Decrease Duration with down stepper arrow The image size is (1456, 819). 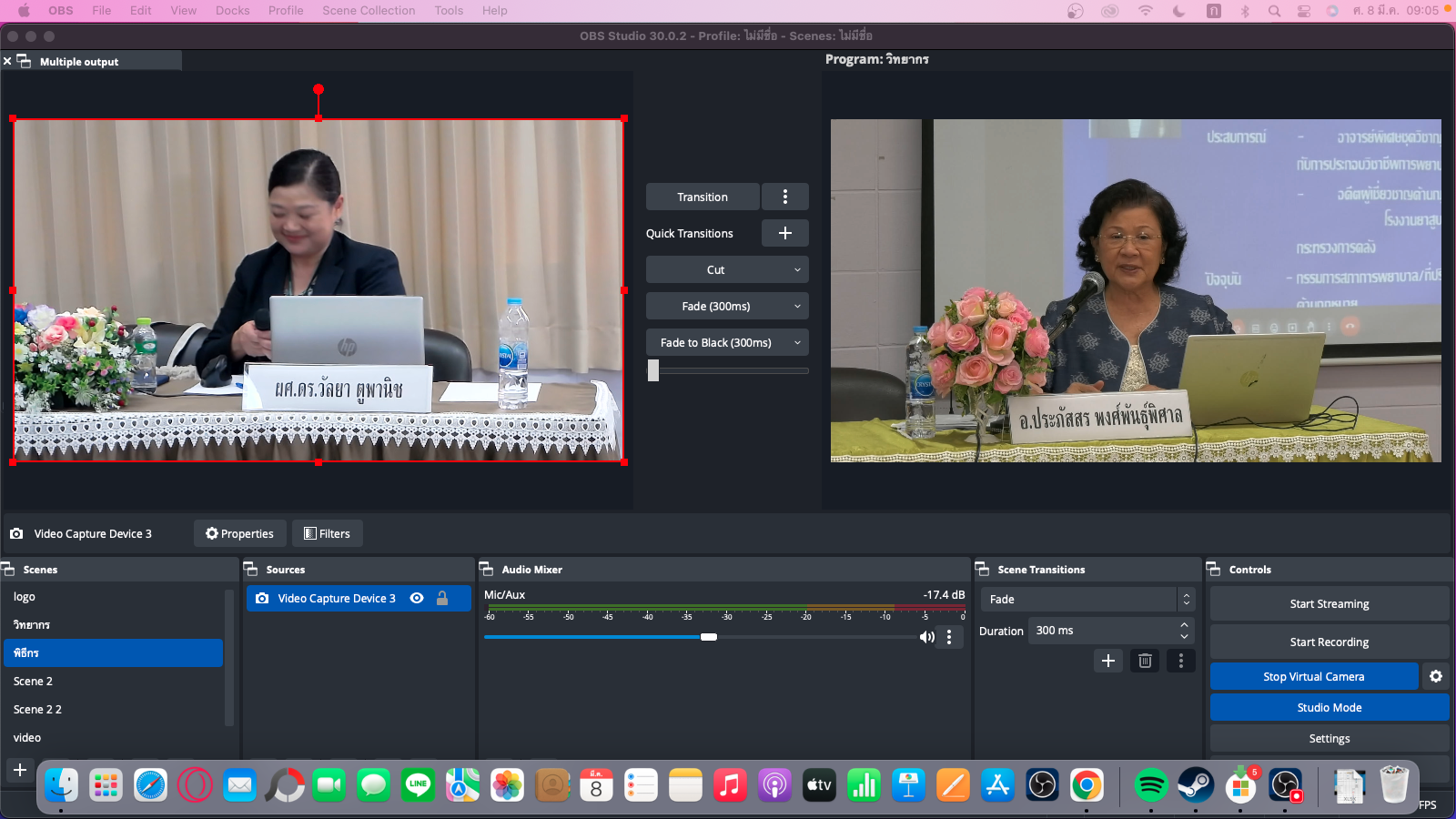click(1184, 636)
